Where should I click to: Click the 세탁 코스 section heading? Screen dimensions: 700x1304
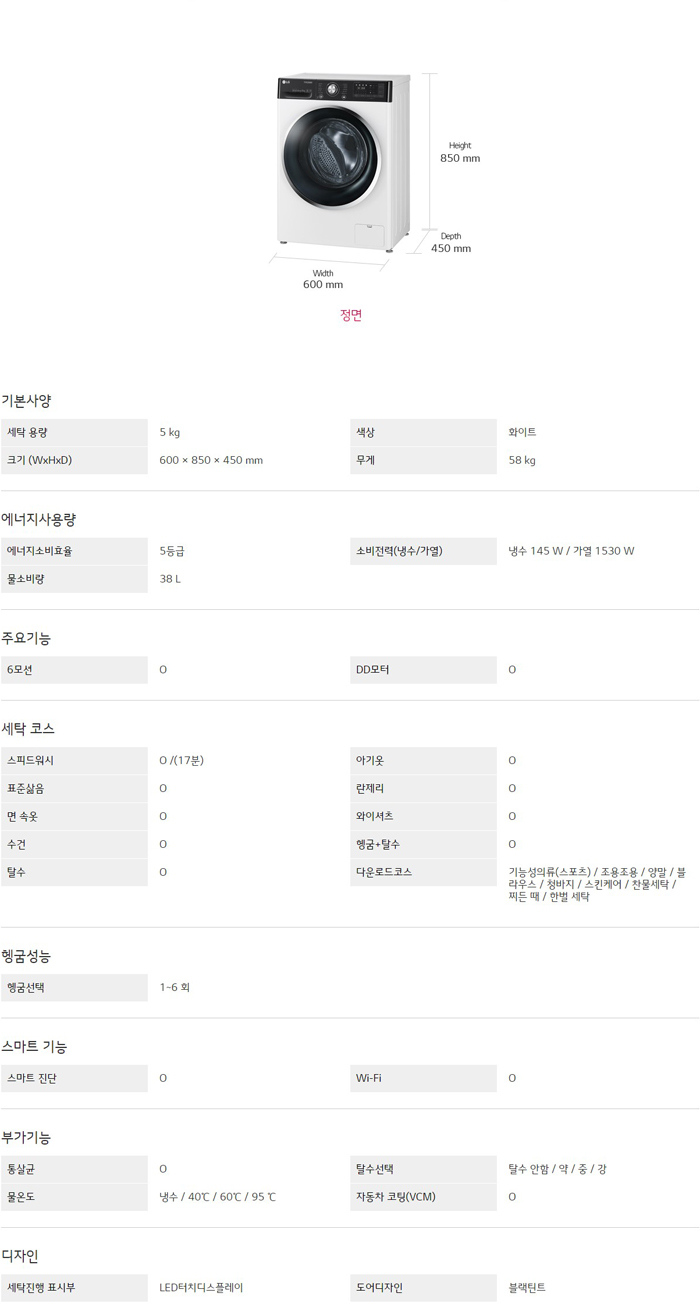pos(28,729)
